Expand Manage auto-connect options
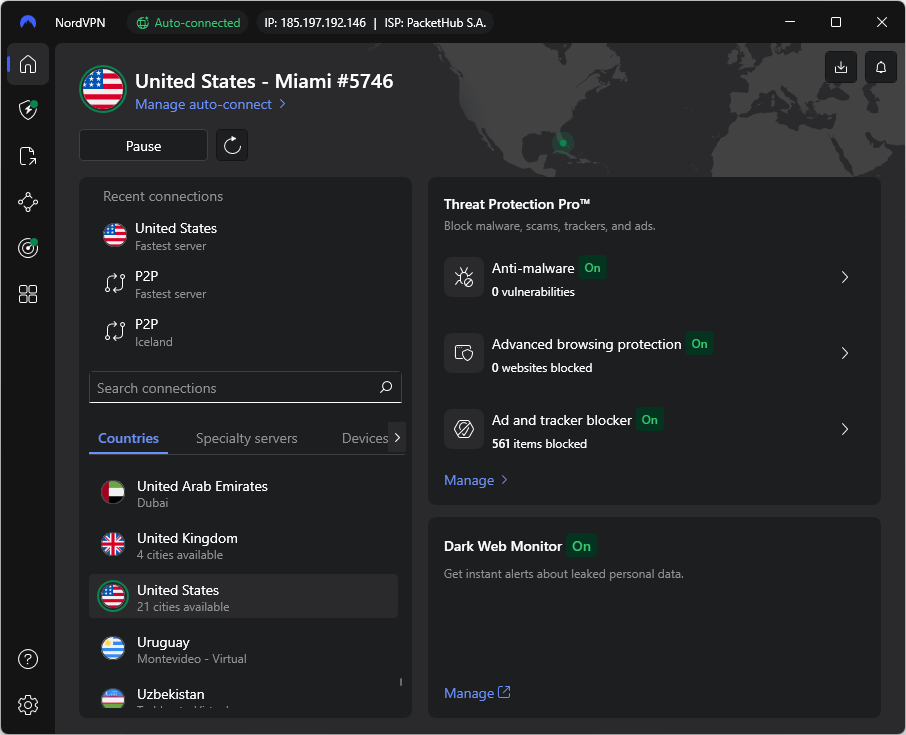The height and width of the screenshot is (735, 906). point(210,103)
